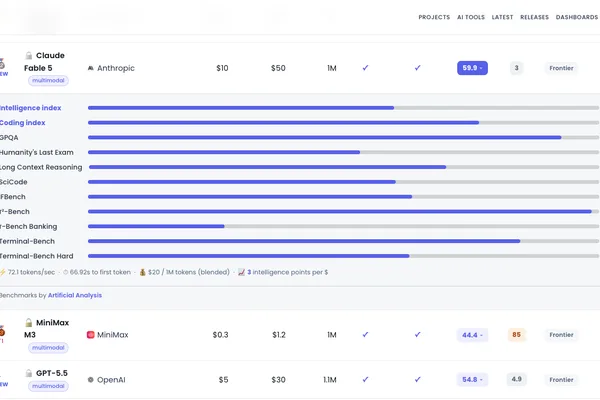The image size is (600, 400).
Task: Click the Frontier badge in GPT-5.5 row
Action: point(561,380)
